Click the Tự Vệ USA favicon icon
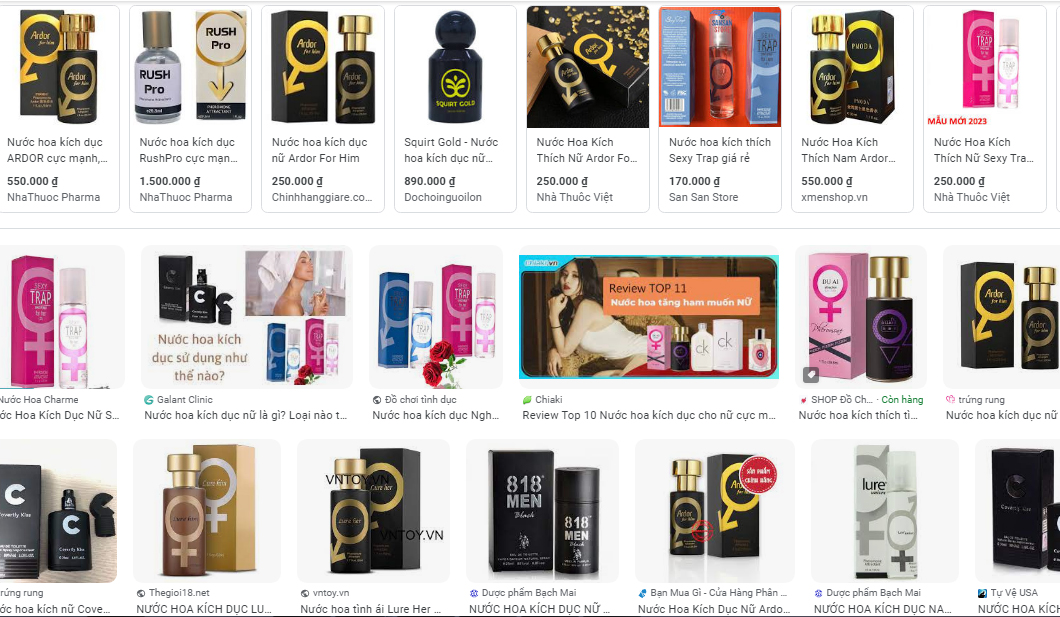The image size is (1060, 617). [x=982, y=593]
